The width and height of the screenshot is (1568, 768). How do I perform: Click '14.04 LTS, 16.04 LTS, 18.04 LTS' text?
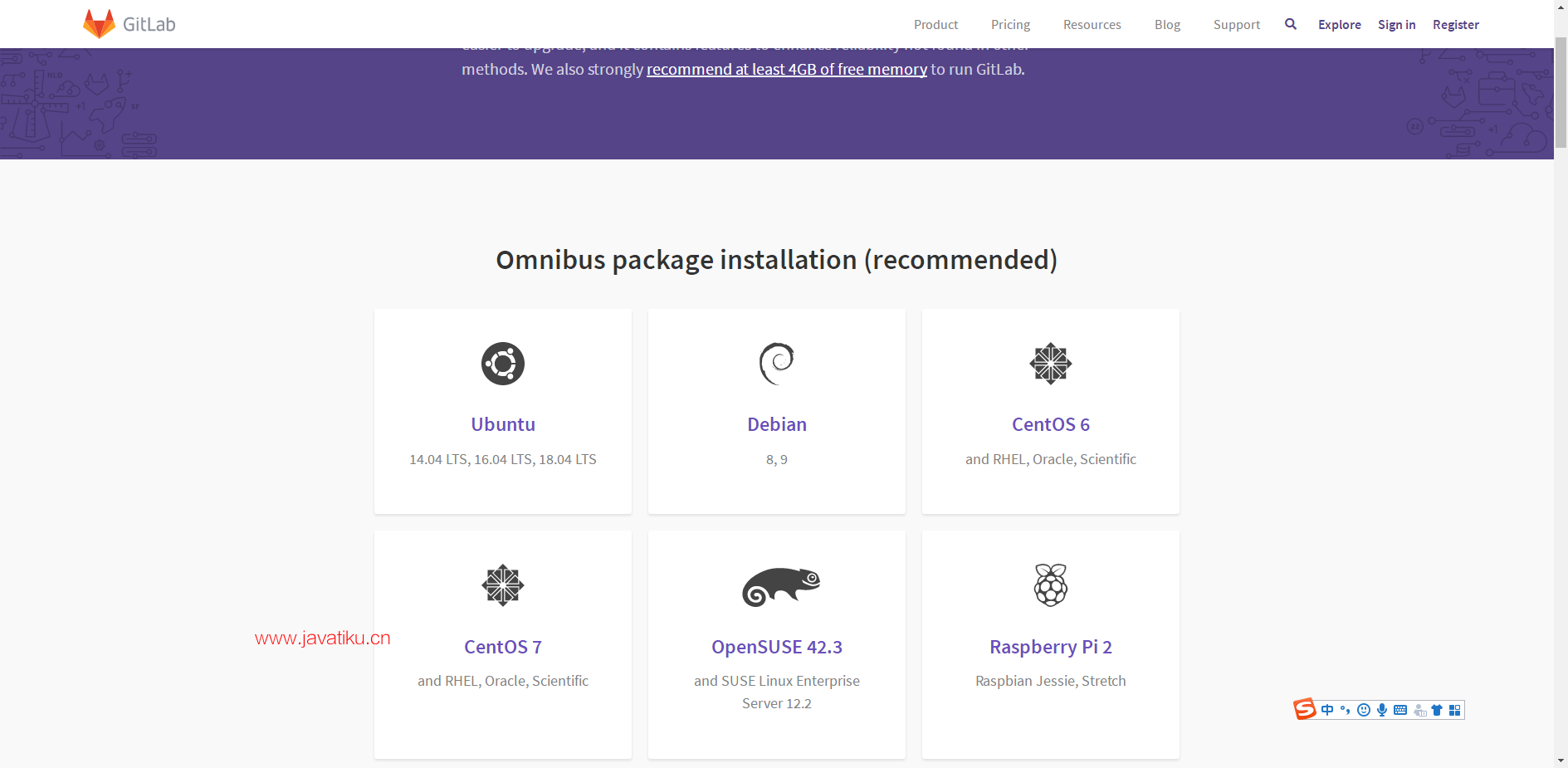(503, 459)
